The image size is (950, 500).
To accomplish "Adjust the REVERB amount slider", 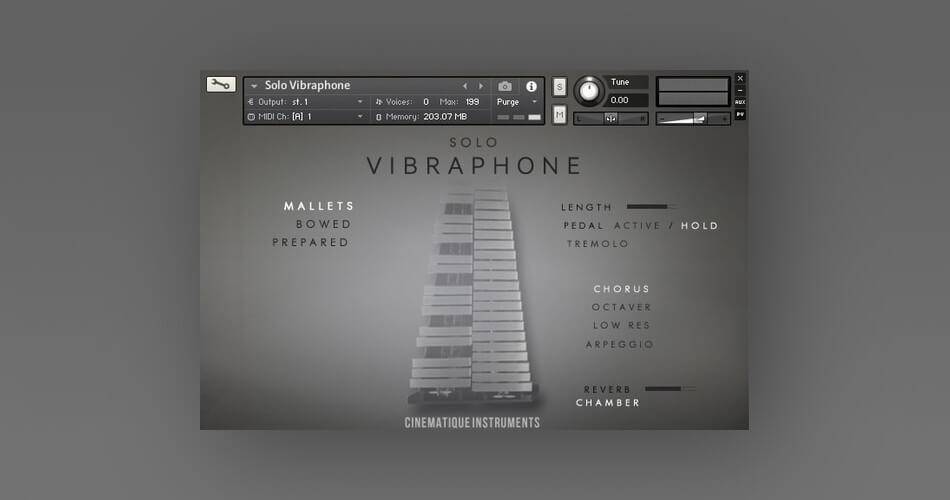I will (x=670, y=388).
